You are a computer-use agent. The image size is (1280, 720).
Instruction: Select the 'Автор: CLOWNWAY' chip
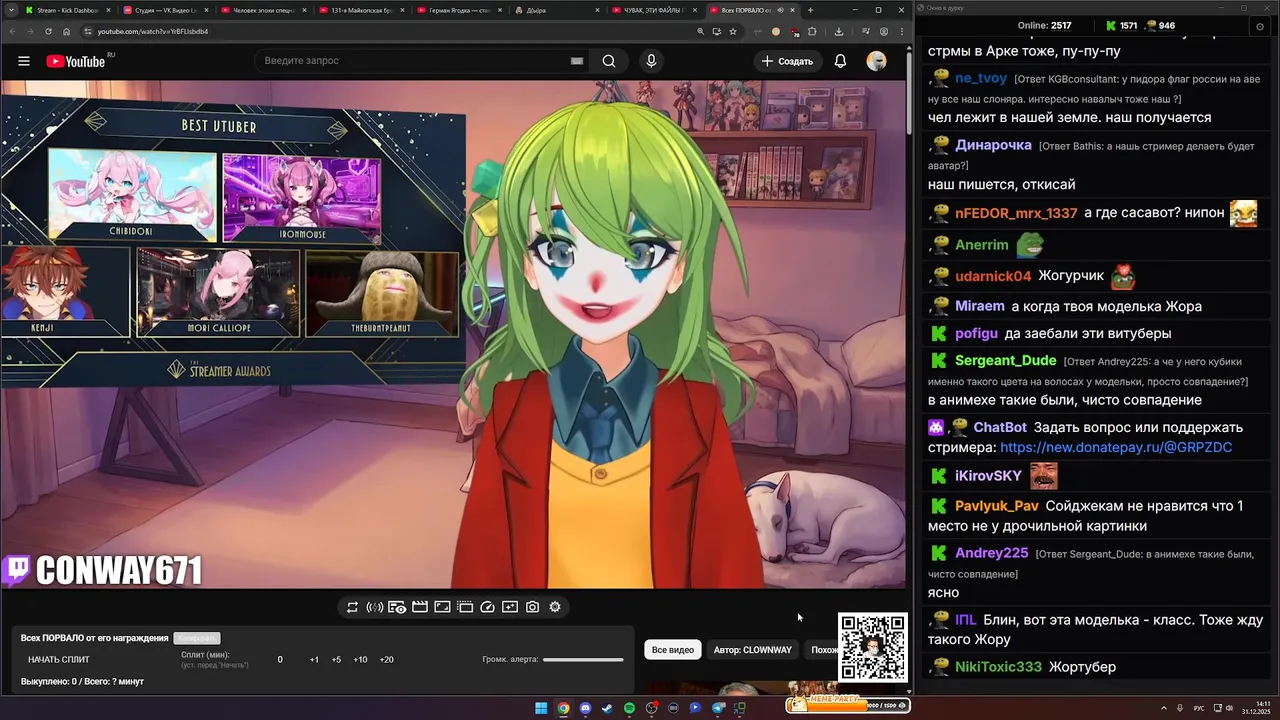[753, 650]
